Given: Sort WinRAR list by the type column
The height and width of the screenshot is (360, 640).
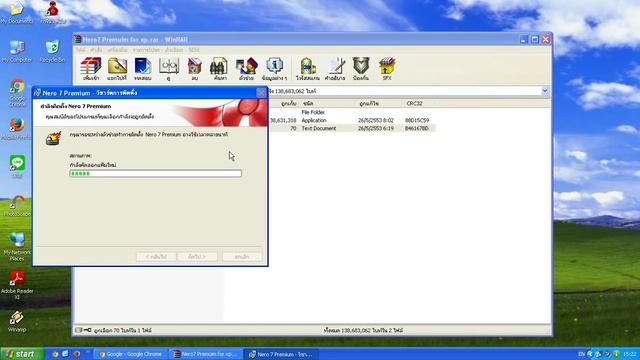Looking at the screenshot, I should point(308,104).
